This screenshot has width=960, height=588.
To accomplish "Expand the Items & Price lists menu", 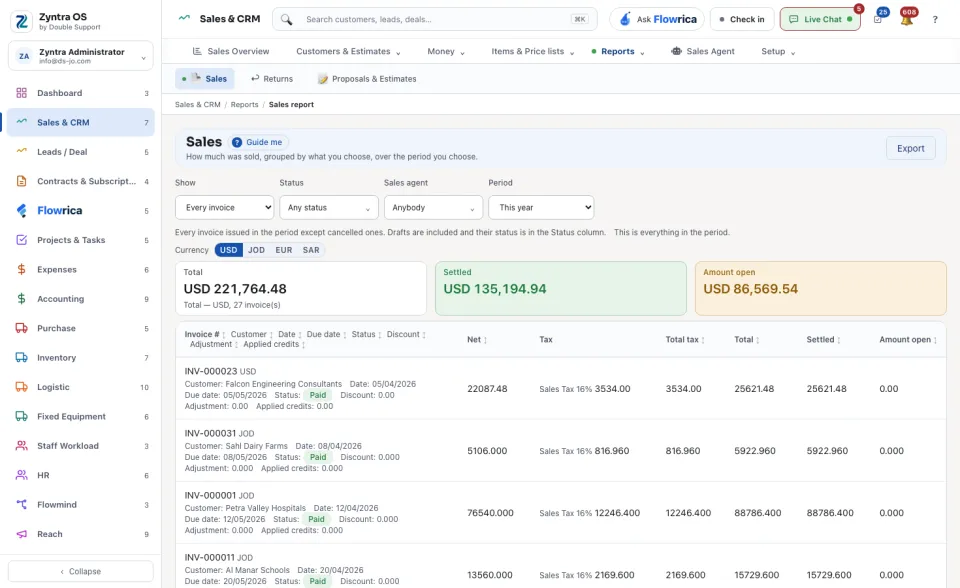I will [x=533, y=51].
